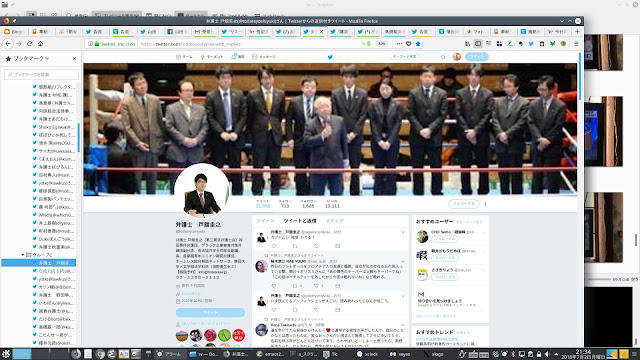Viewport: 640px width, 360px height.
Task: Click the Twitter address bar URL
Action: (191, 44)
